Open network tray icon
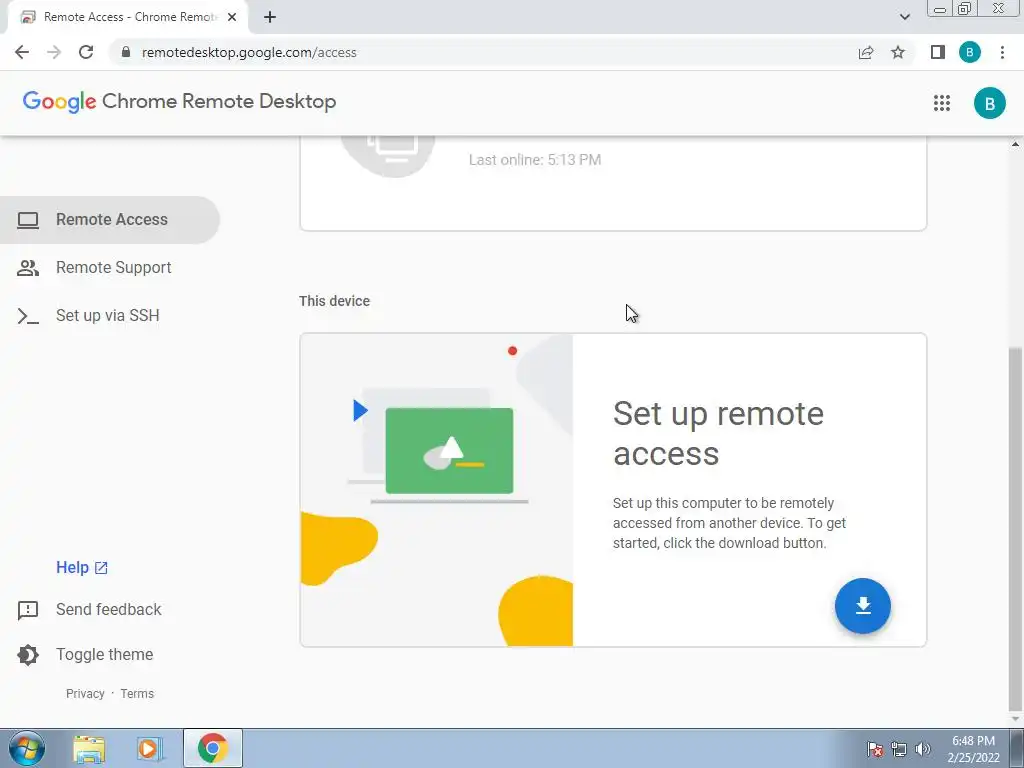Image resolution: width=1024 pixels, height=768 pixels. 899,749
